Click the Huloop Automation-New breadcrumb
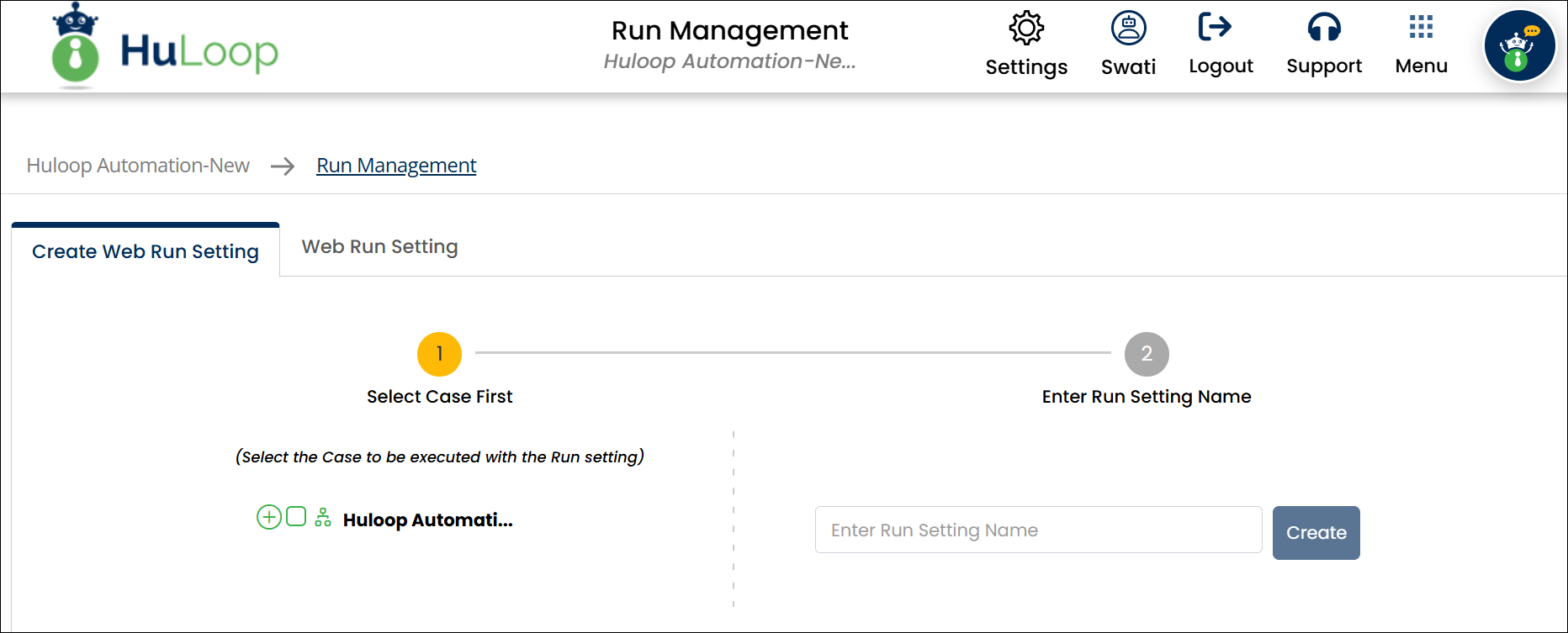Viewport: 1568px width, 633px height. pos(138,166)
